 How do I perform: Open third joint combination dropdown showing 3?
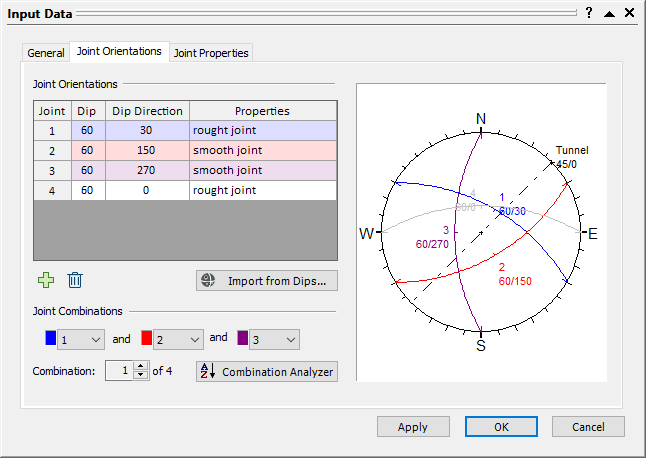[274, 340]
